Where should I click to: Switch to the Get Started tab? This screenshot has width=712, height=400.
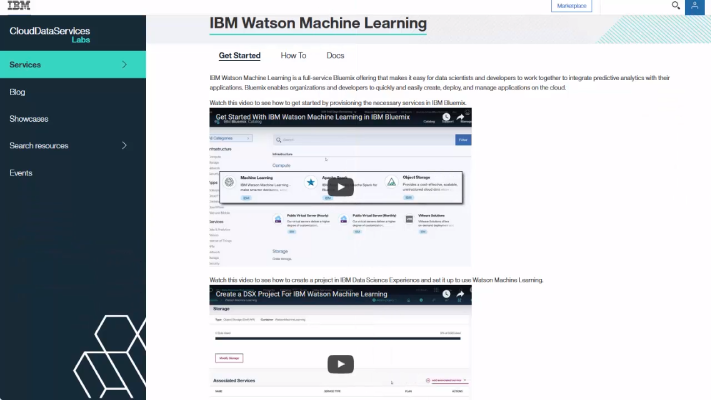coord(239,55)
